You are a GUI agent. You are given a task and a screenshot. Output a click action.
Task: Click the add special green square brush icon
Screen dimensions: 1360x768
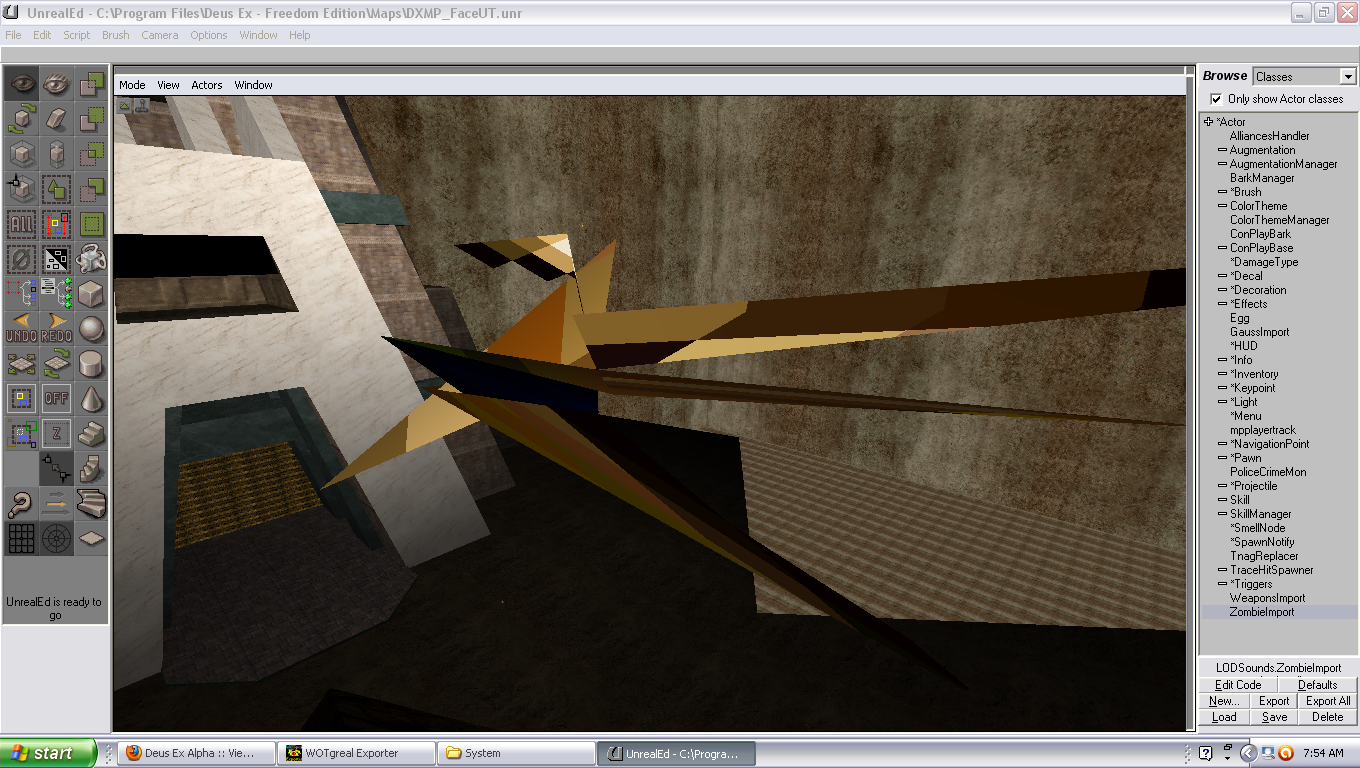(91, 224)
